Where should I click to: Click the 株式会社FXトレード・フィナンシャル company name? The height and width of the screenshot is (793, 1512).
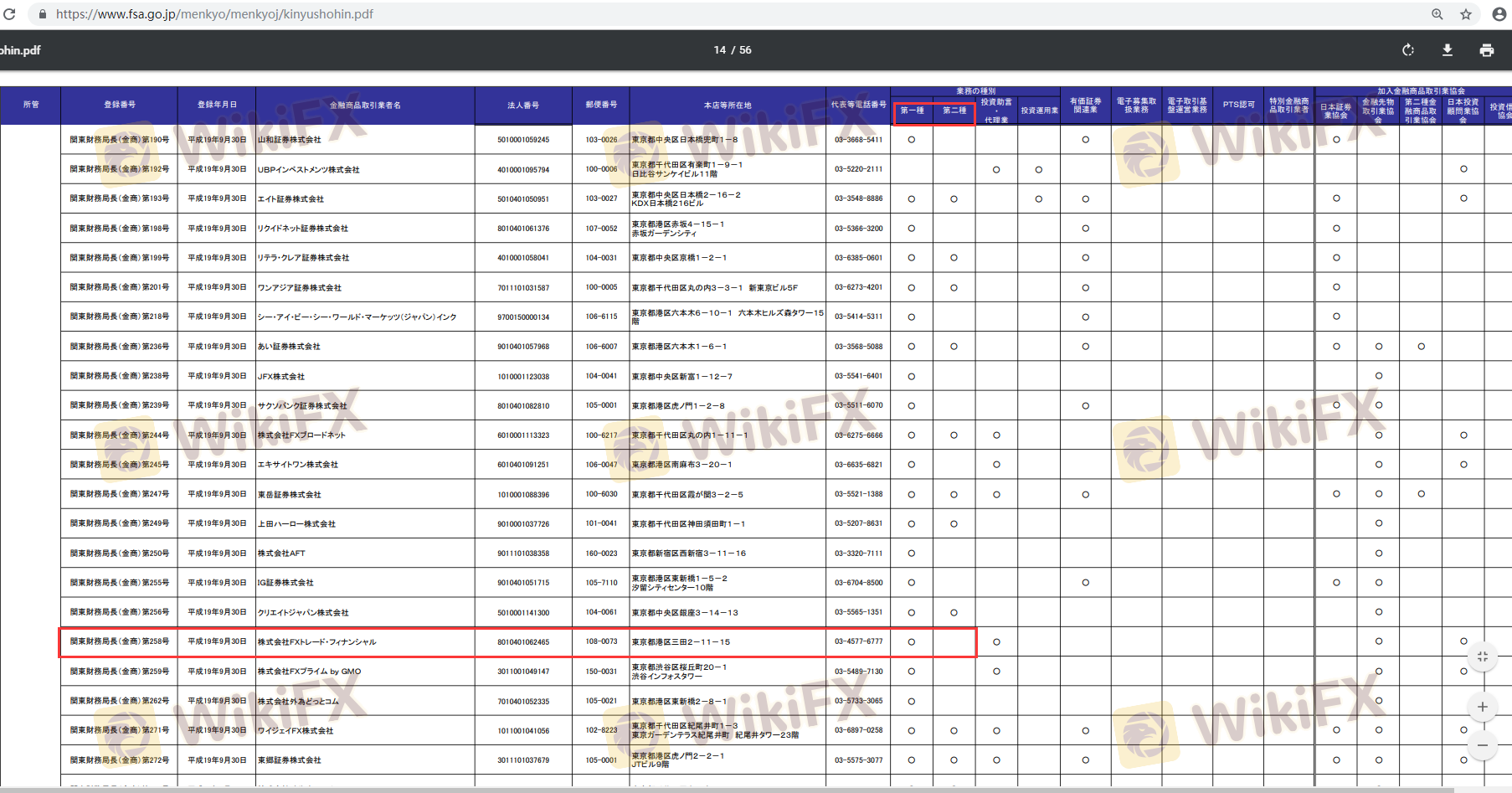[316, 642]
